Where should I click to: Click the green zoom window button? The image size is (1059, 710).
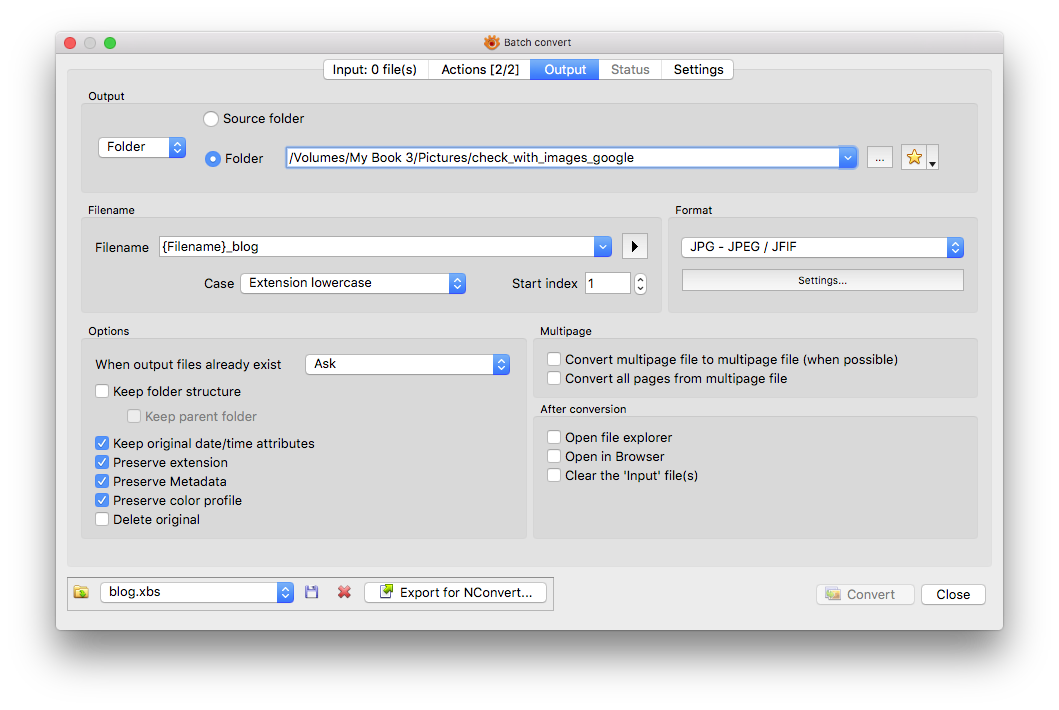[110, 43]
